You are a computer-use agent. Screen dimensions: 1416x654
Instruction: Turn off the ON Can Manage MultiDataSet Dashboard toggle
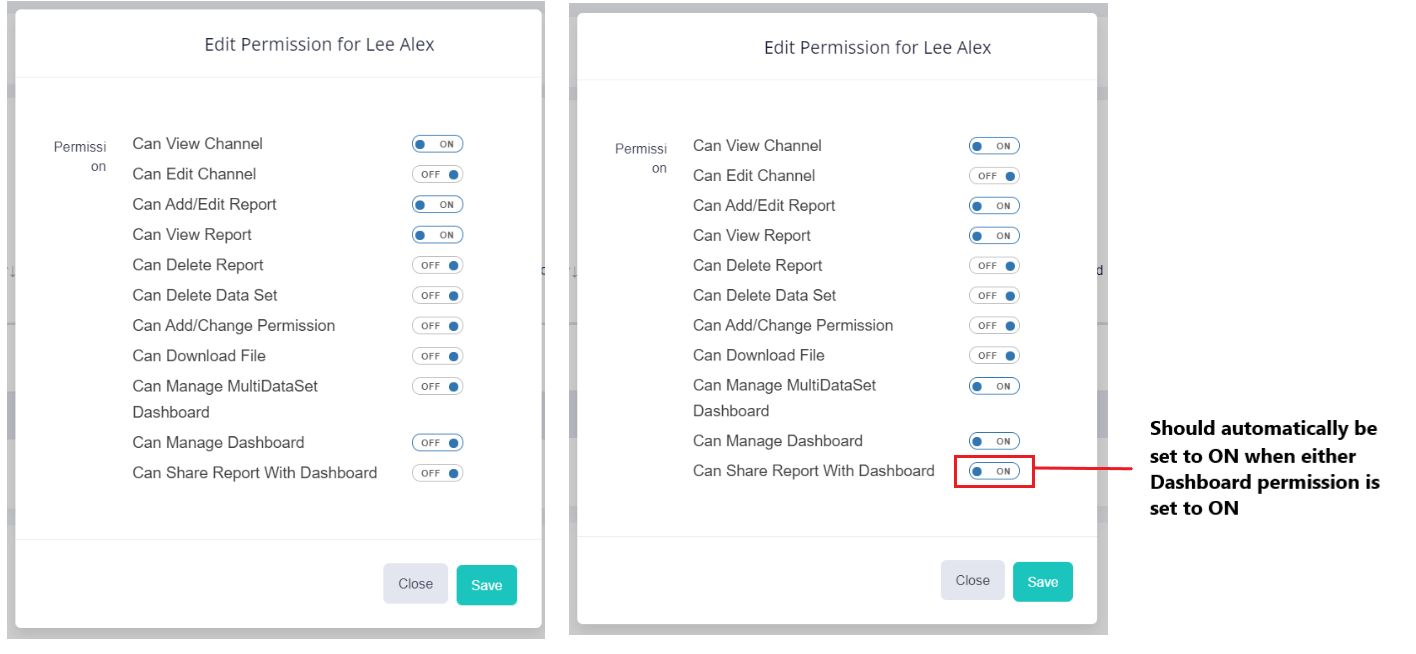994,386
